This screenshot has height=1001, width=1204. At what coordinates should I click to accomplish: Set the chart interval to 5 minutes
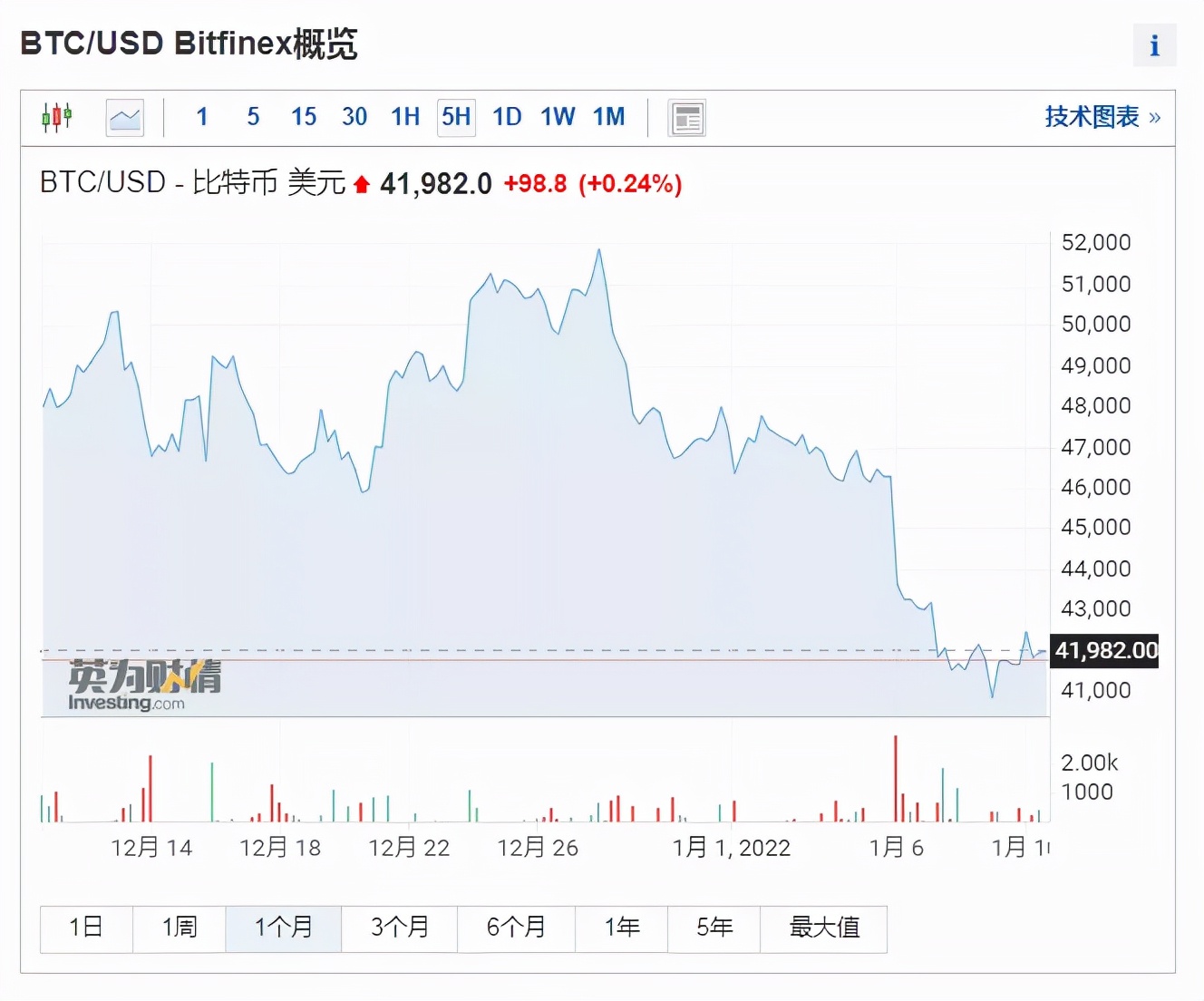click(253, 117)
